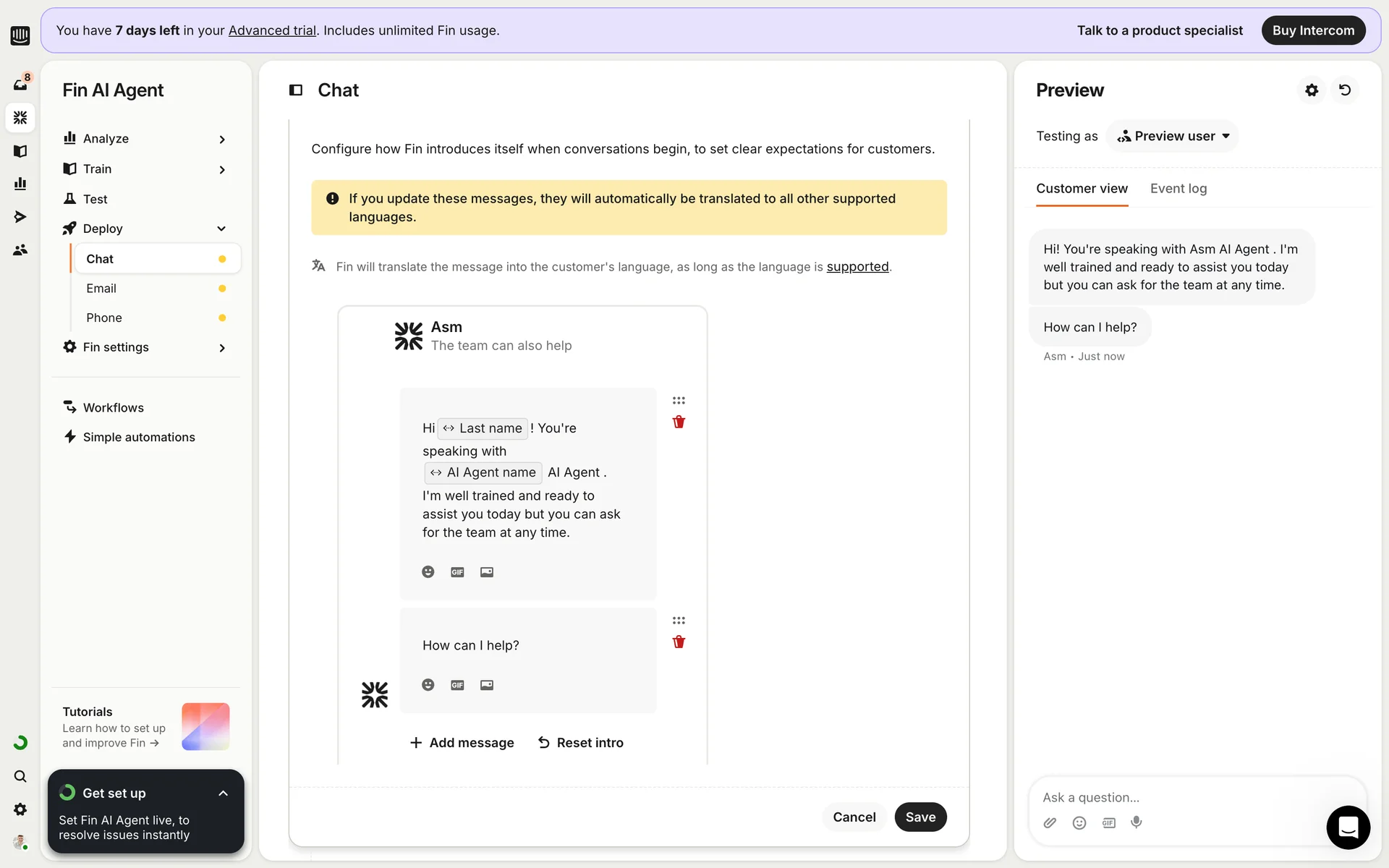The width and height of the screenshot is (1389, 868).
Task: Open the Tutorials gradient thumbnail
Action: [205, 726]
